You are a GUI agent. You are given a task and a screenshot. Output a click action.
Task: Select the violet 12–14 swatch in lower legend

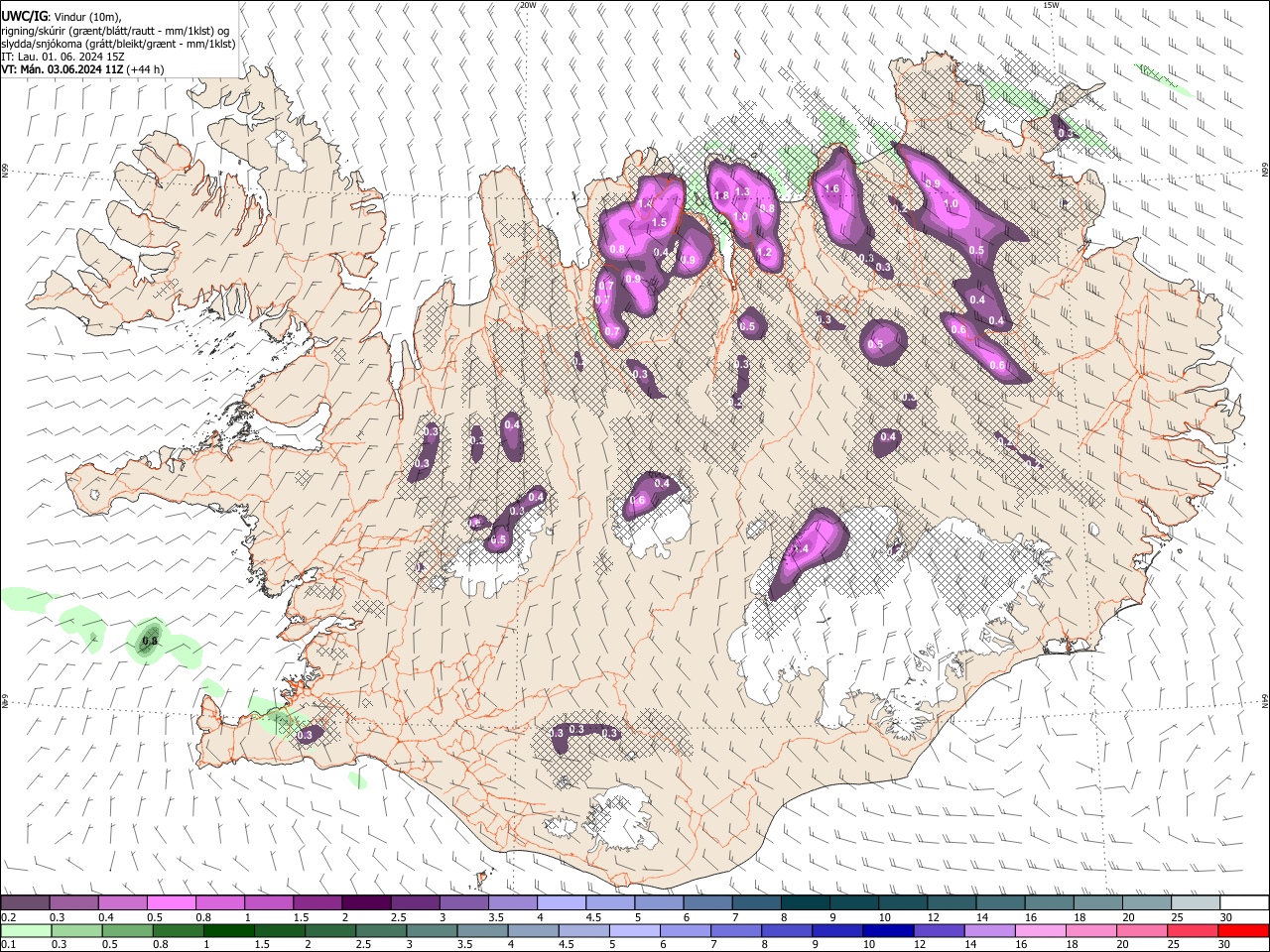coord(938,930)
